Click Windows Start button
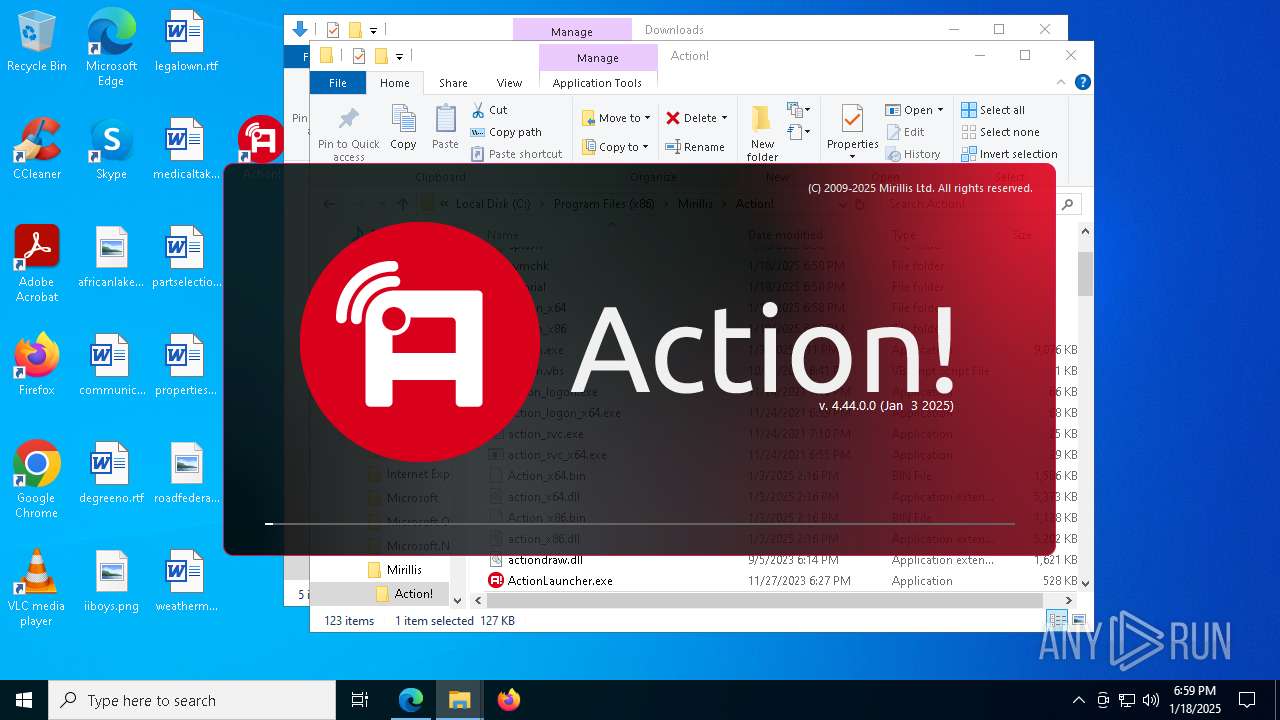The image size is (1280, 720). (x=24, y=700)
